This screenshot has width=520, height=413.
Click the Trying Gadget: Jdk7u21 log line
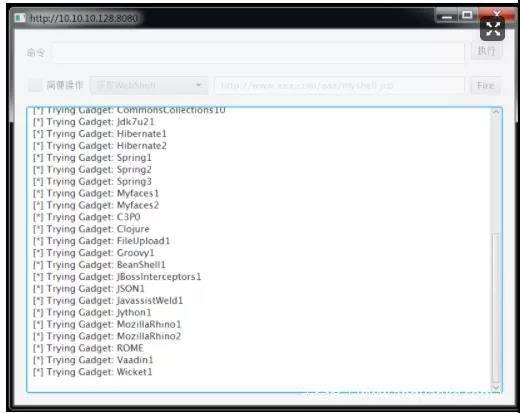[94, 122]
